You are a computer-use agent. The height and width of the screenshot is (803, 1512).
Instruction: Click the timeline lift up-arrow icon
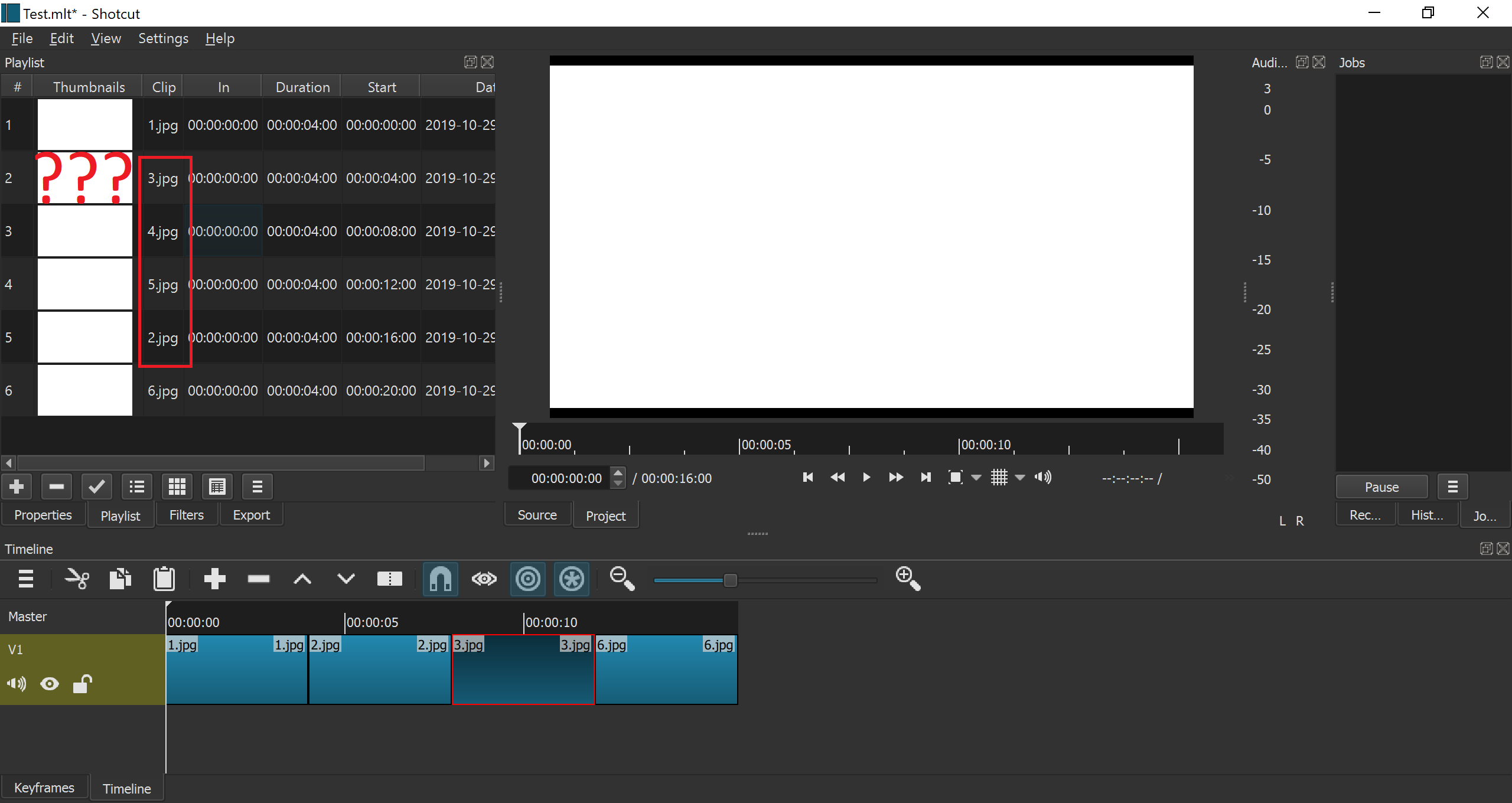click(x=302, y=579)
